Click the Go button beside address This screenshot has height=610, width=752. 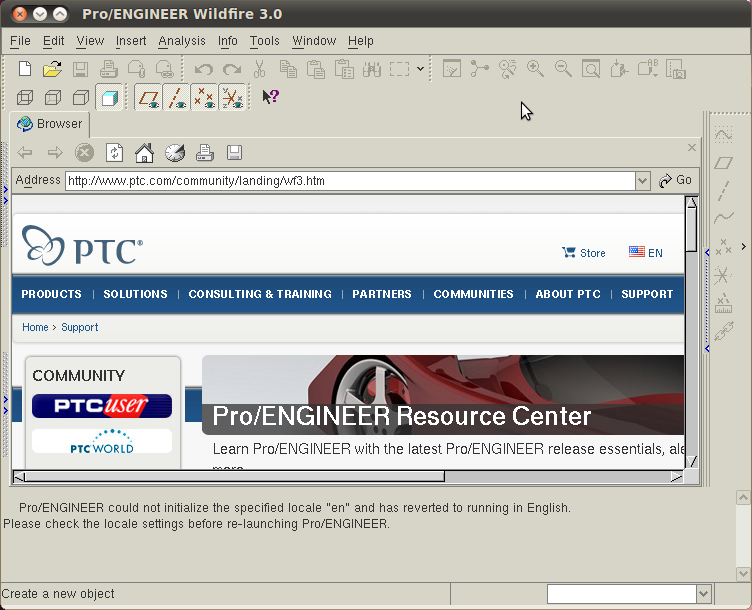pyautogui.click(x=675, y=180)
